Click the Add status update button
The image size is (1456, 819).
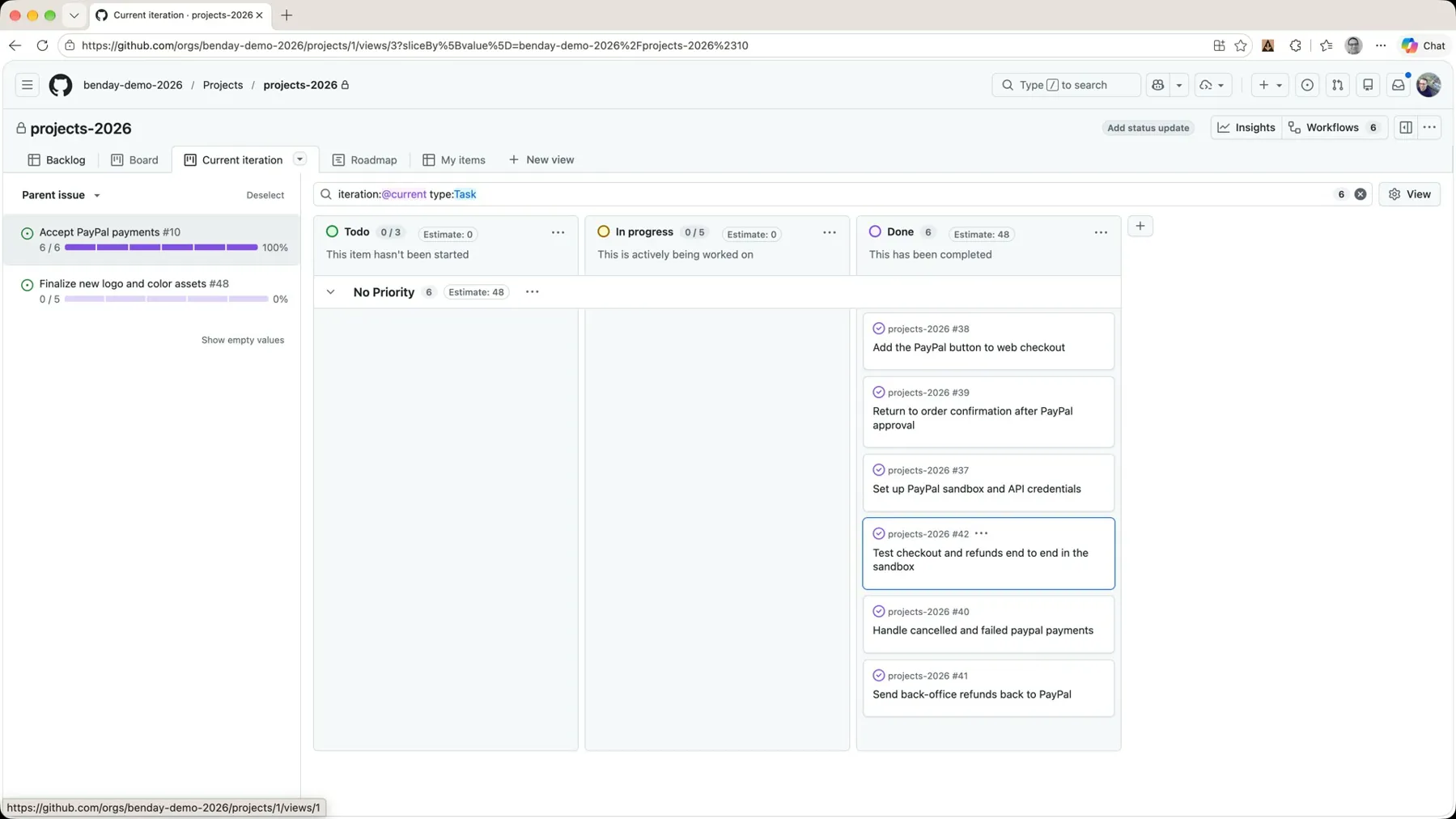pos(1148,128)
